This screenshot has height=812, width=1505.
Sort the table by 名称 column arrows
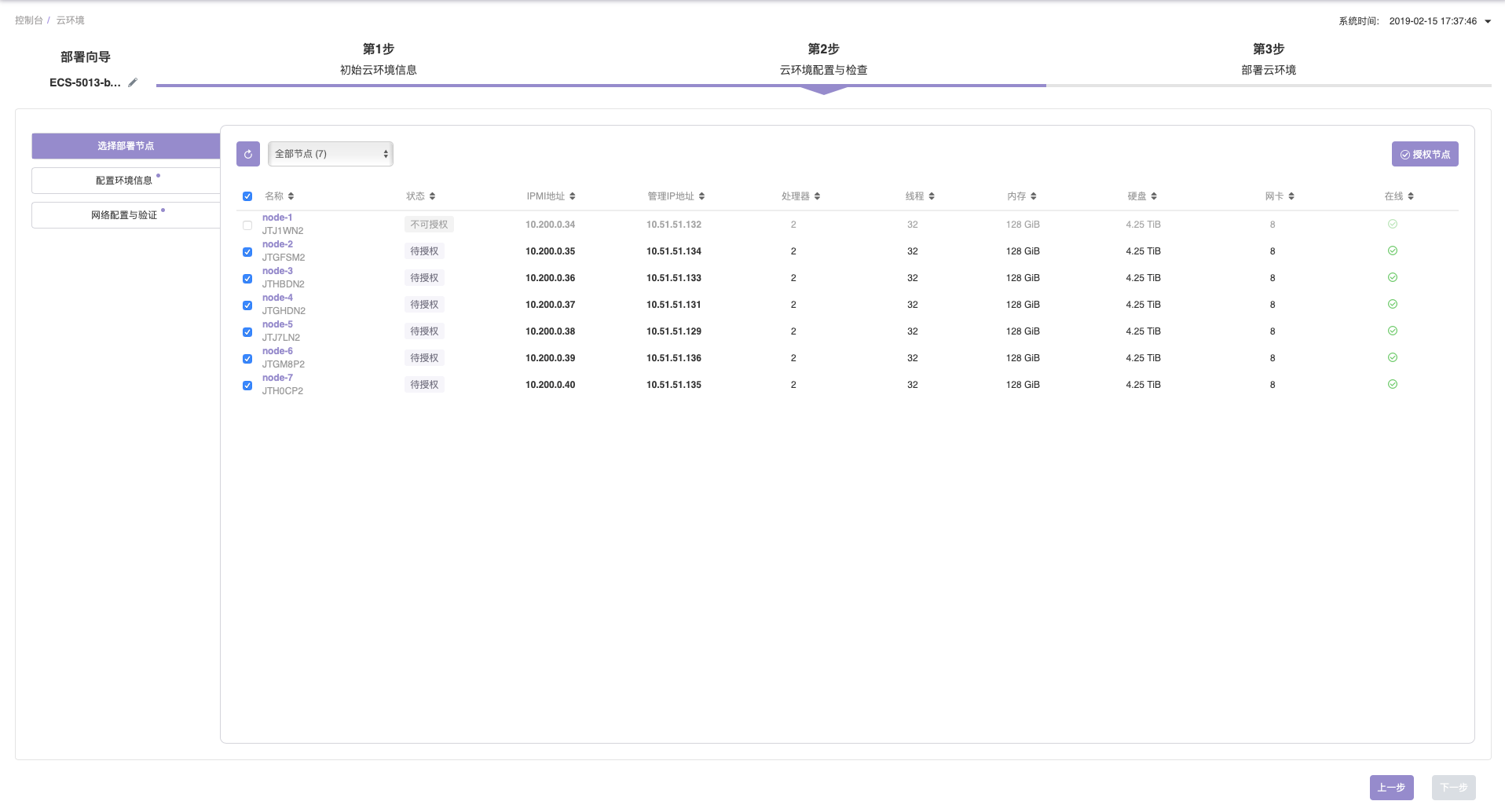point(291,196)
